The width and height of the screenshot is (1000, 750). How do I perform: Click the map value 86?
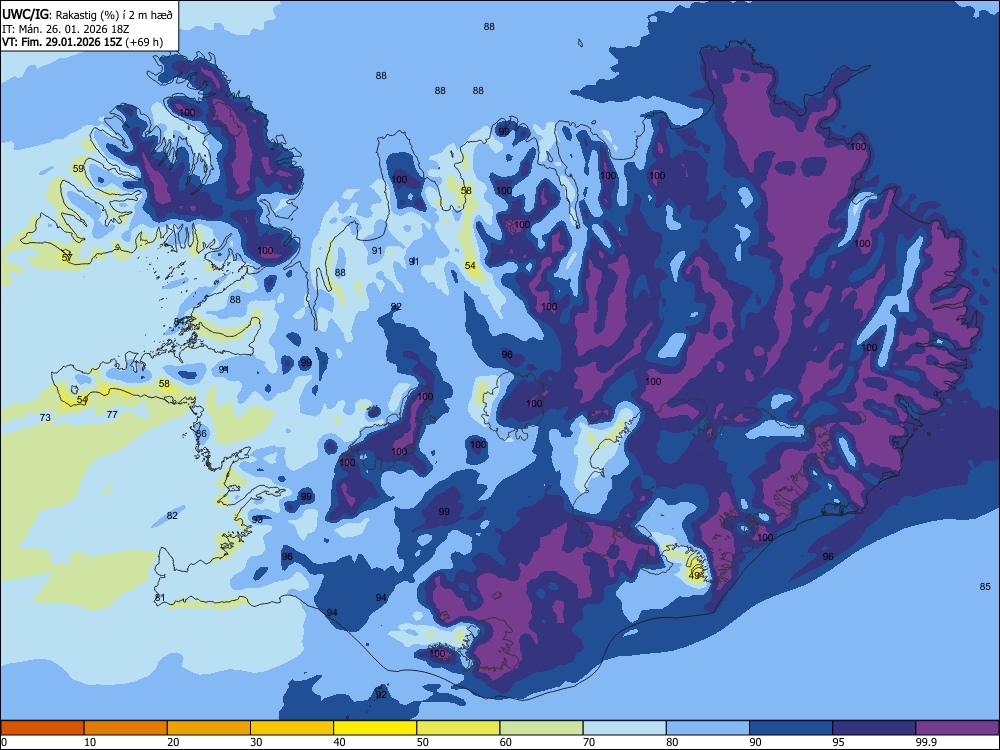pyautogui.click(x=202, y=434)
